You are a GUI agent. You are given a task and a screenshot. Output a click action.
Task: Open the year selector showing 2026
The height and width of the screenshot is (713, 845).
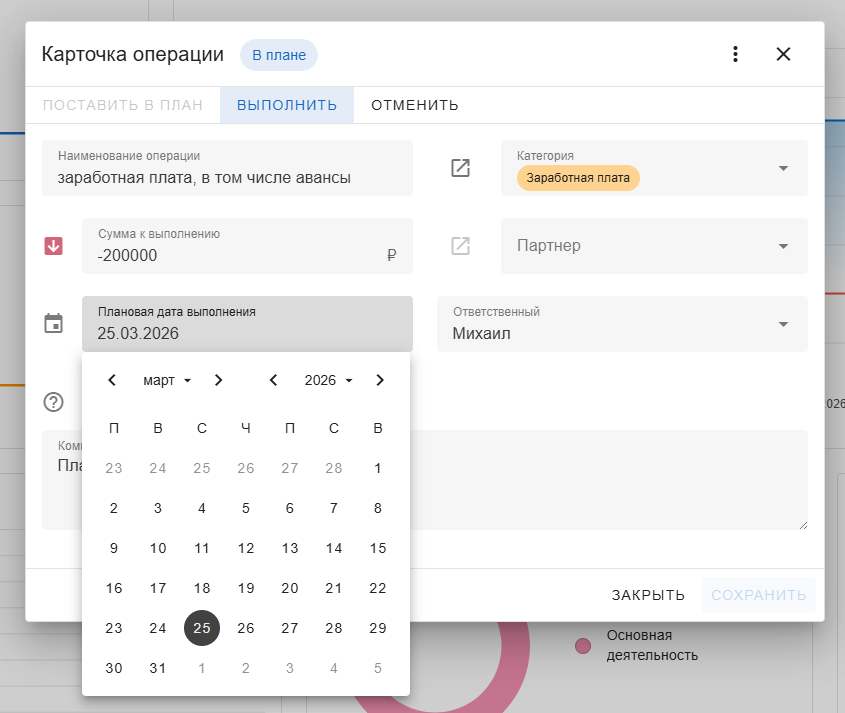point(328,380)
